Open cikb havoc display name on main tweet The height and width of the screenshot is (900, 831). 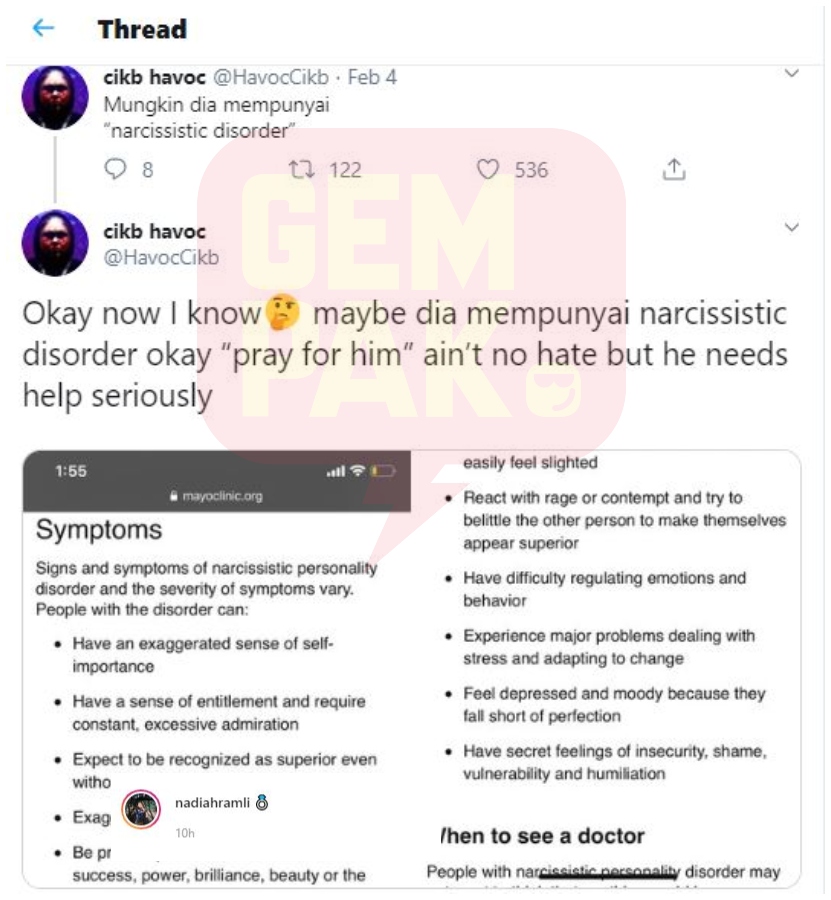(x=154, y=231)
